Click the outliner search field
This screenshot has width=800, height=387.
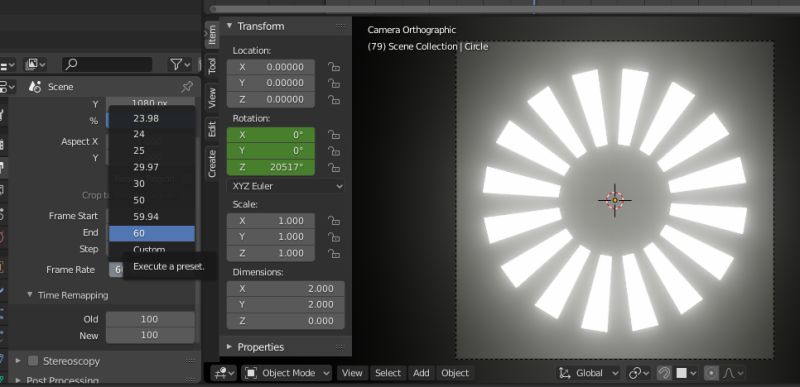tap(107, 64)
